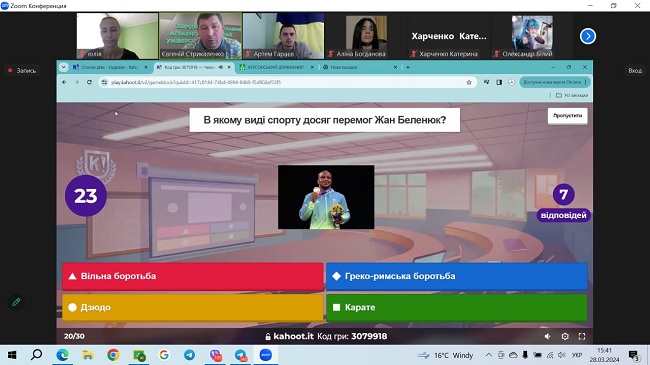Toggle Chrome side panel icon
The width and height of the screenshot is (650, 365).
499,82
